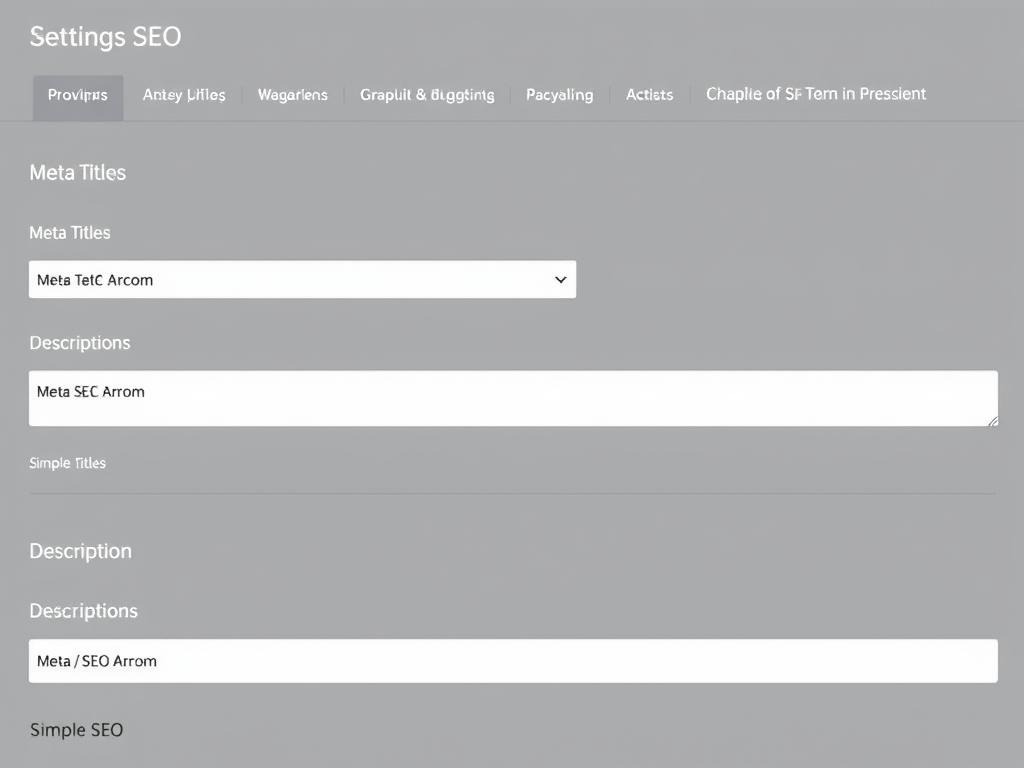Focus the Meta / SEO Arrom input field

(x=513, y=661)
